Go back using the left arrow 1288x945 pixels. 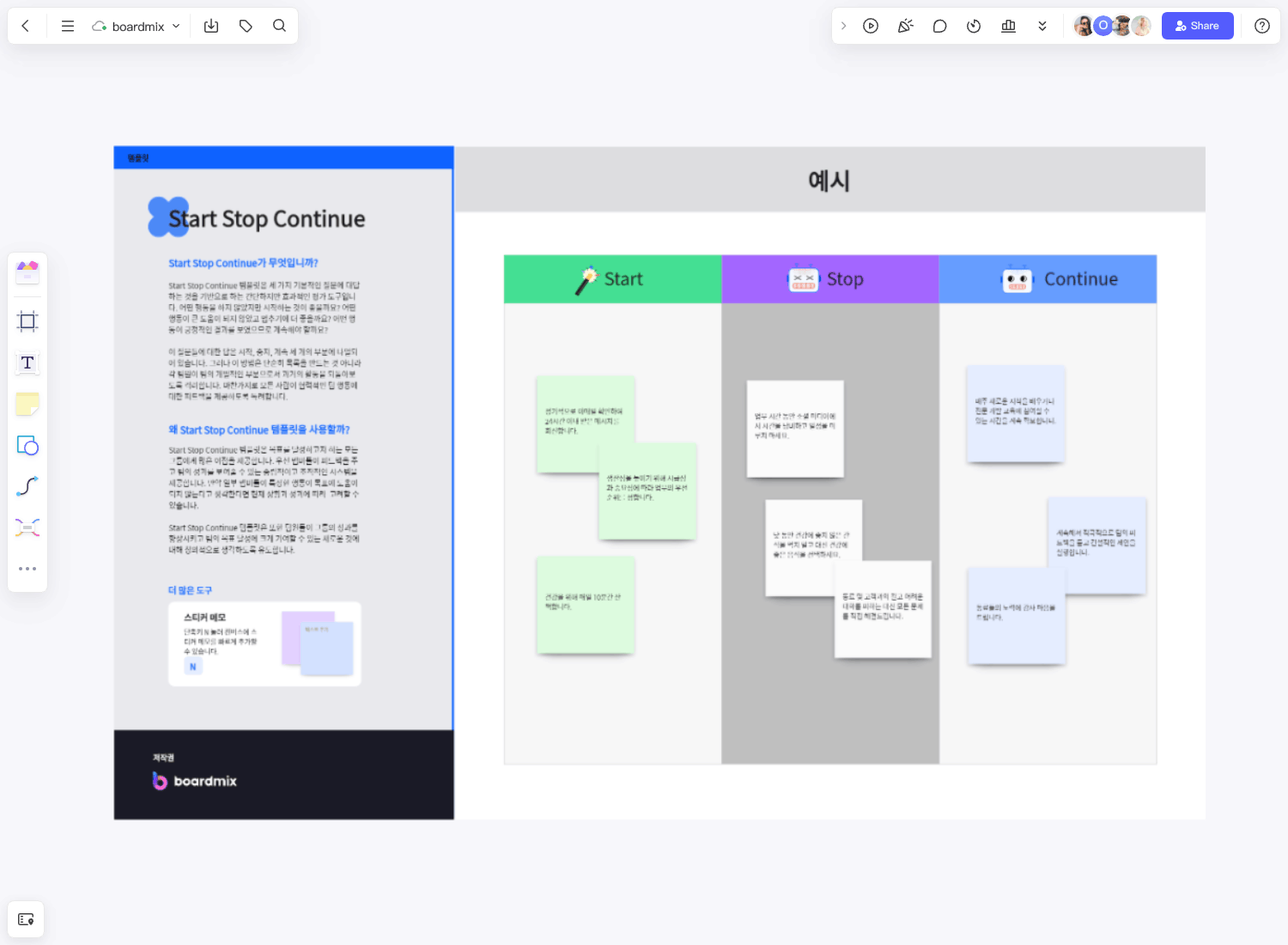click(x=26, y=26)
